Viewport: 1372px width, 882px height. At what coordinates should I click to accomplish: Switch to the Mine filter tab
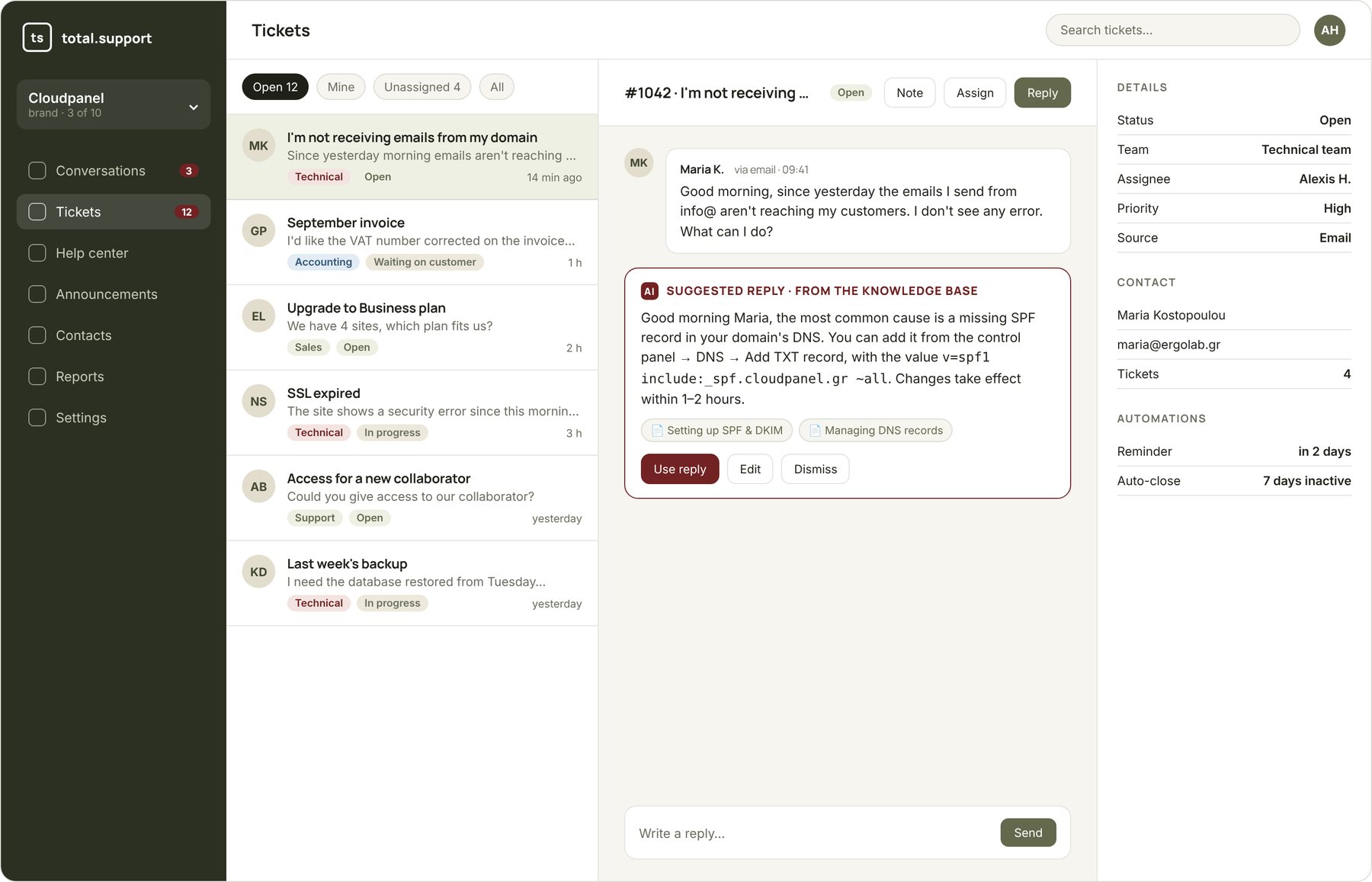(341, 87)
